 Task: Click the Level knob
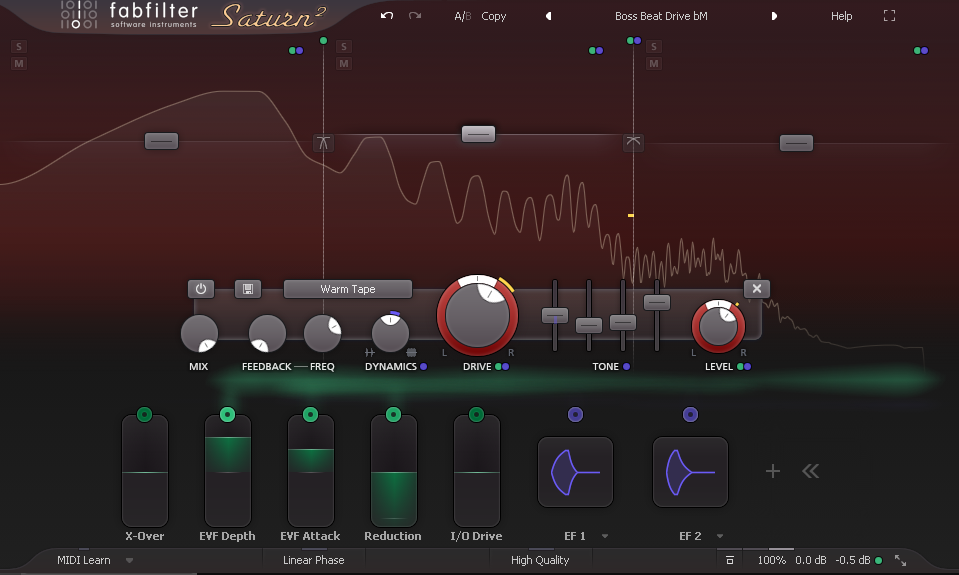click(x=718, y=327)
